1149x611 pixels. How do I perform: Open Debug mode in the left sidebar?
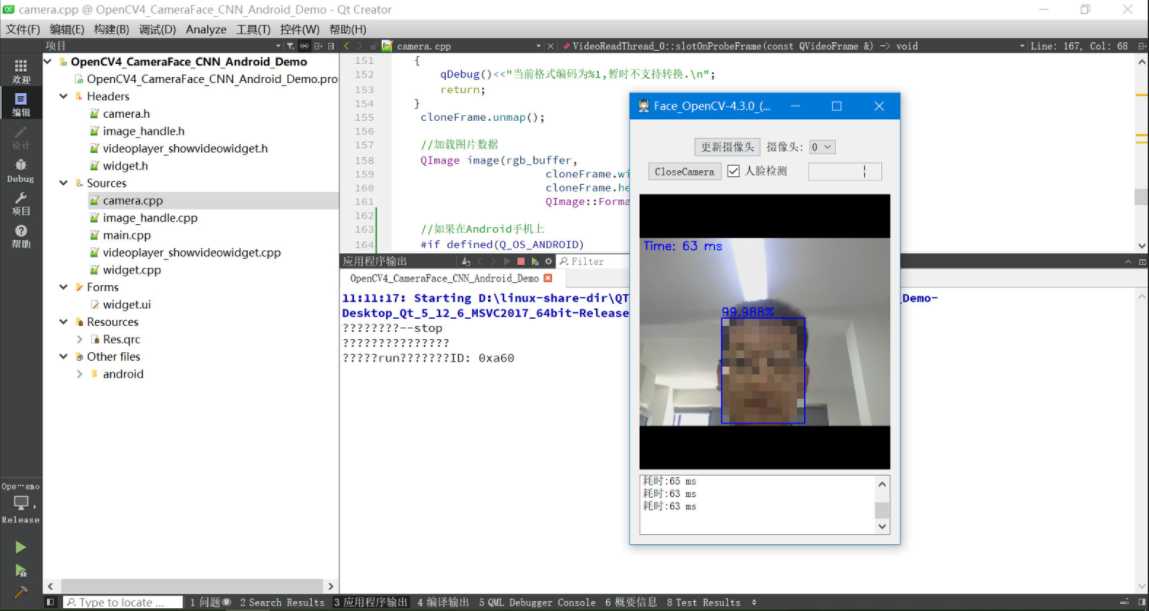point(20,169)
